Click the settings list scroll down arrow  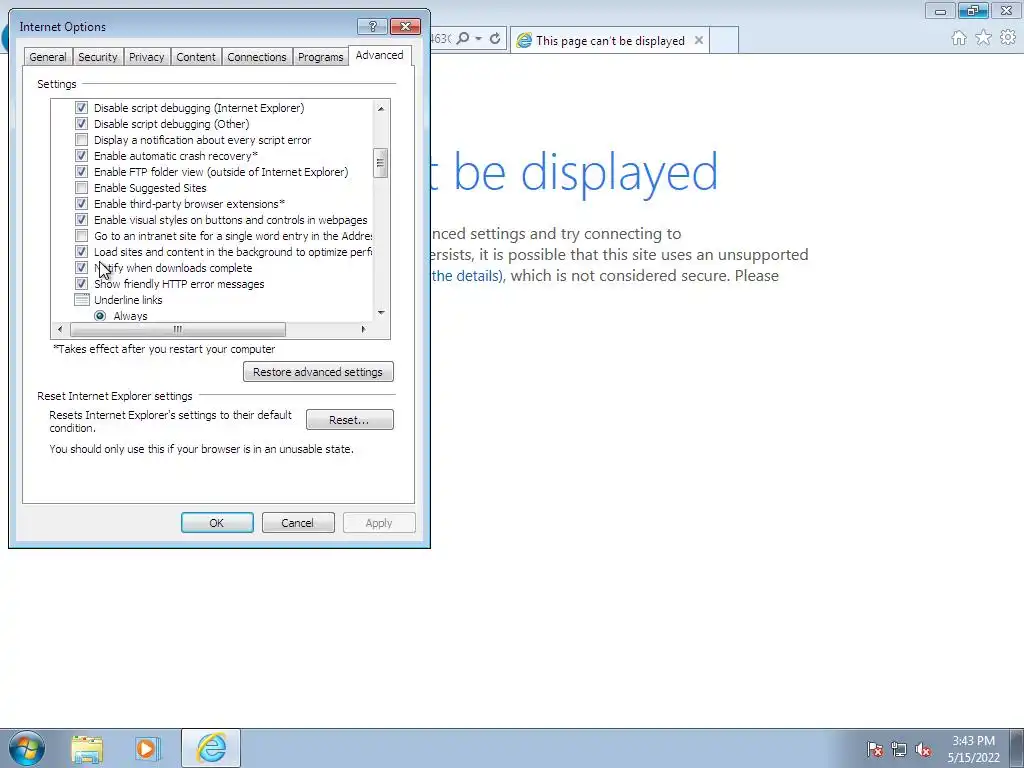(381, 313)
